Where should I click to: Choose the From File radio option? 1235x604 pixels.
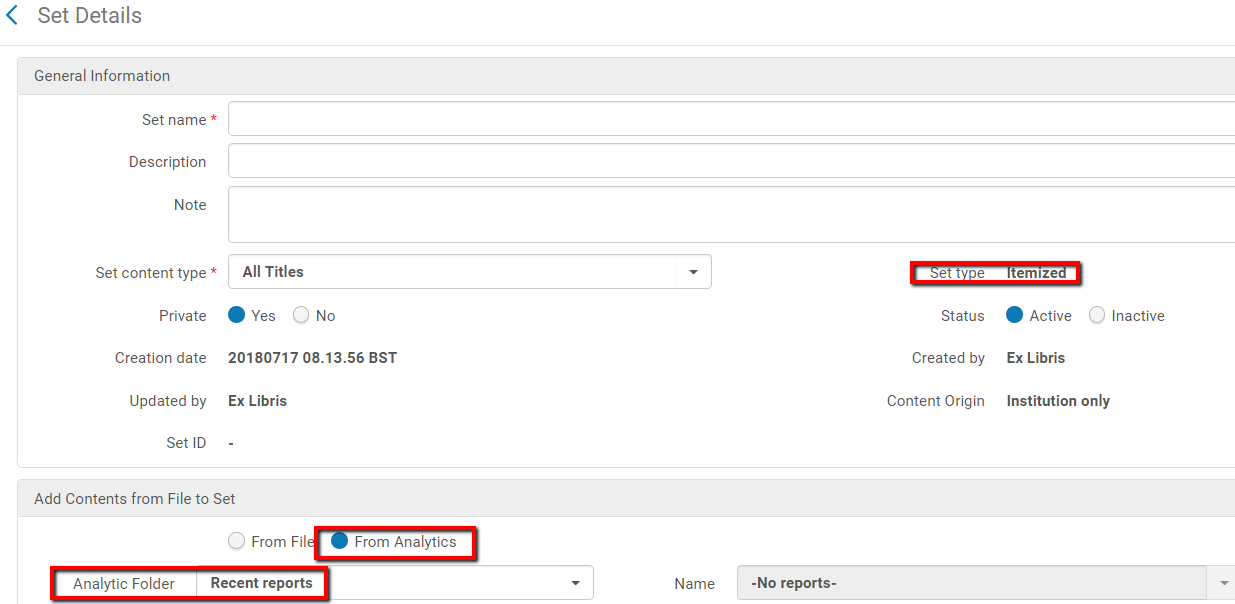(236, 541)
